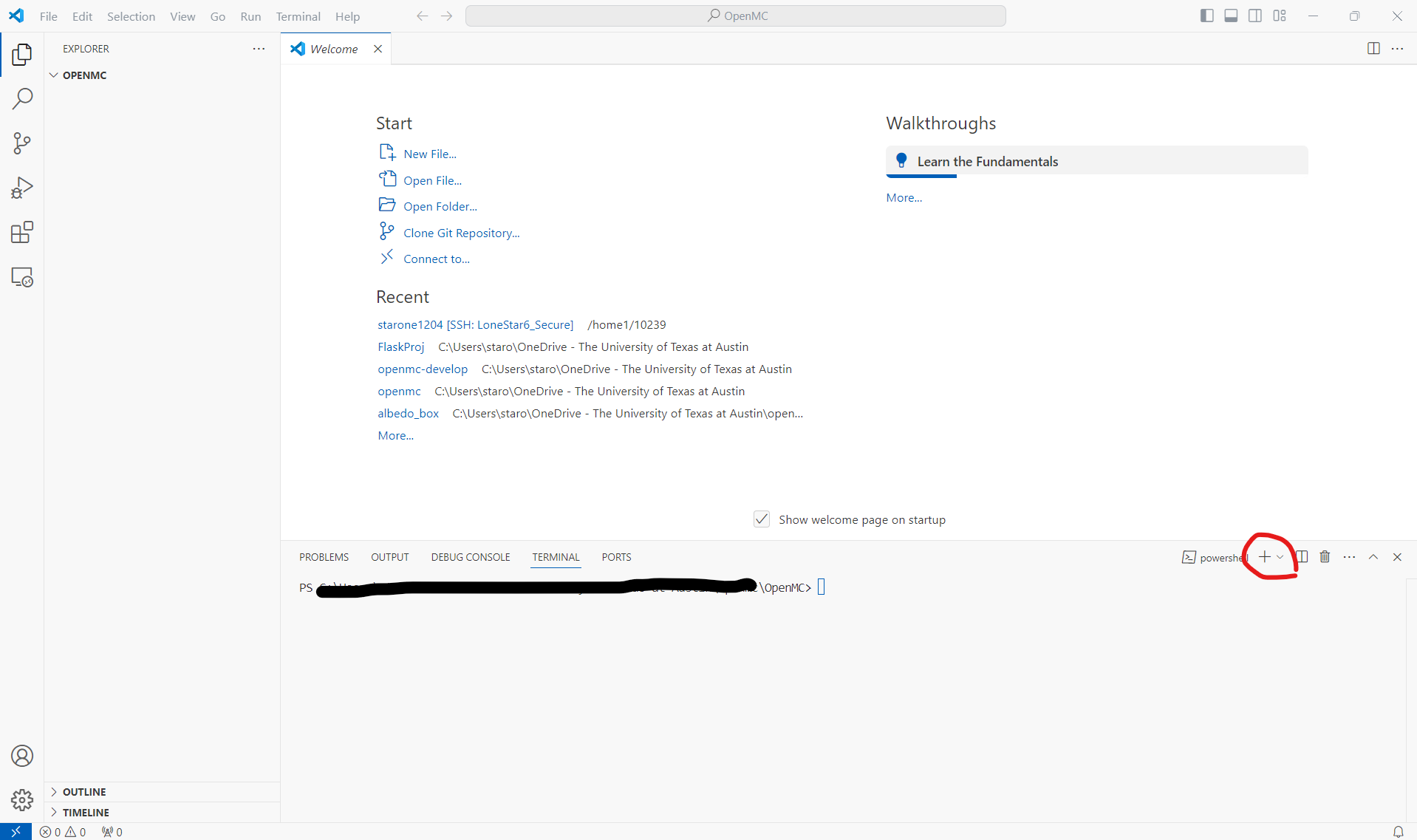
Task: Open errors and warnings status bar item
Action: (x=63, y=832)
